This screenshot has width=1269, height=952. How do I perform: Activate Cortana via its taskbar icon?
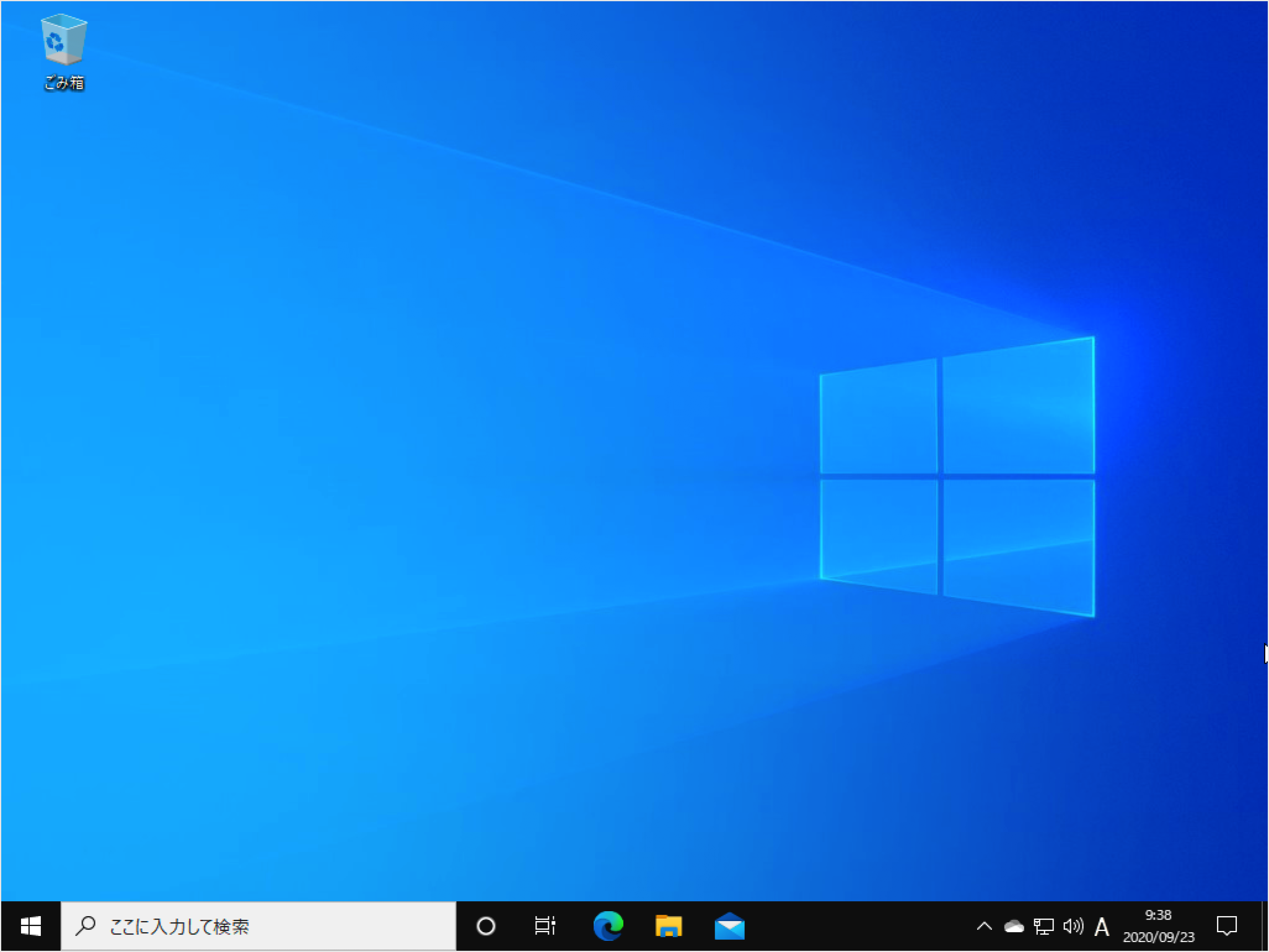coord(486,927)
